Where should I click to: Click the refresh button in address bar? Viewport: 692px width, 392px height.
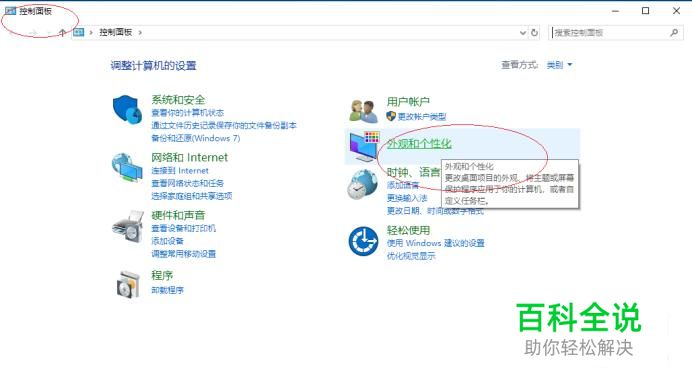(534, 33)
